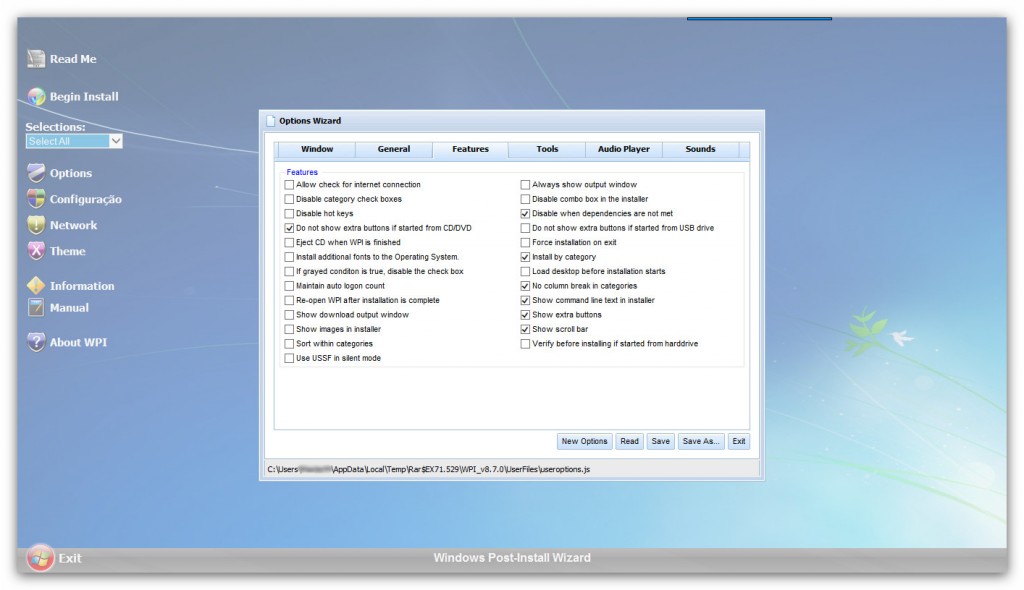
Task: Uncheck Install by category
Action: (525, 256)
